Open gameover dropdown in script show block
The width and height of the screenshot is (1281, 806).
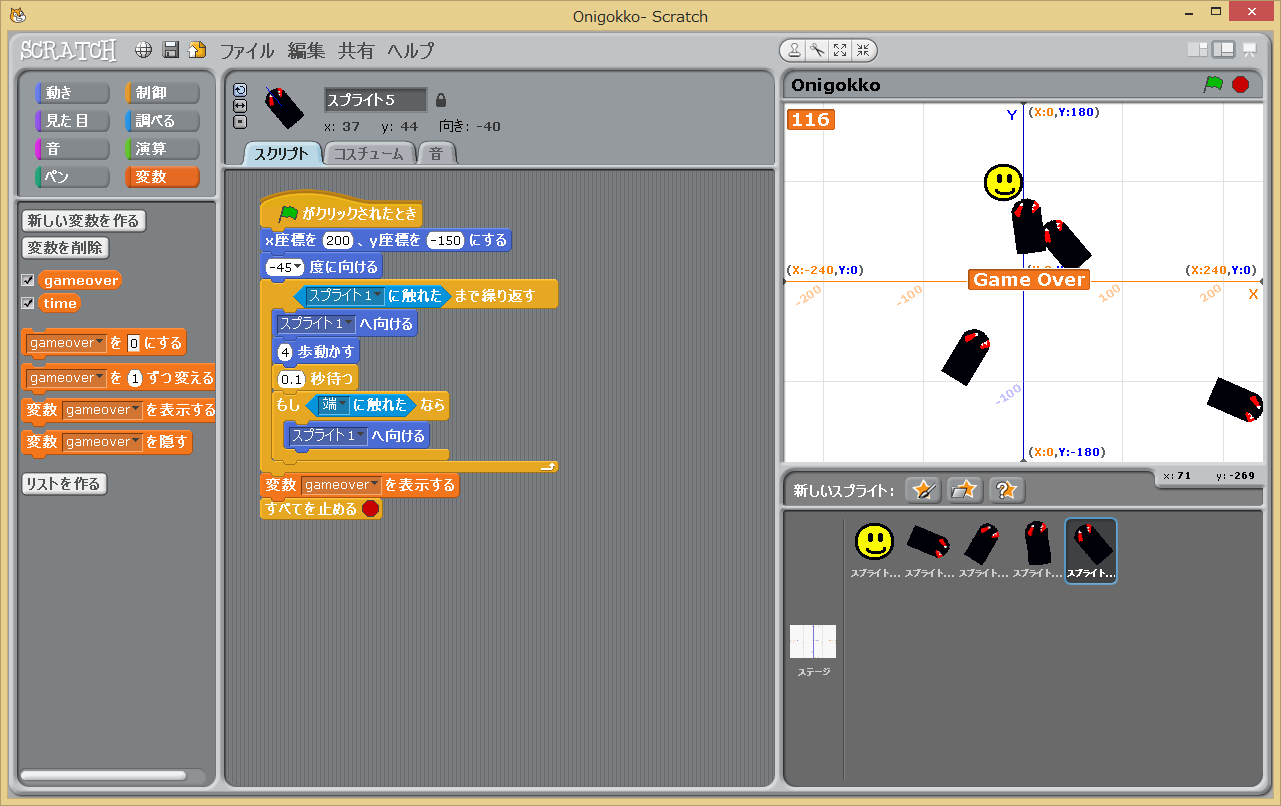tap(341, 485)
